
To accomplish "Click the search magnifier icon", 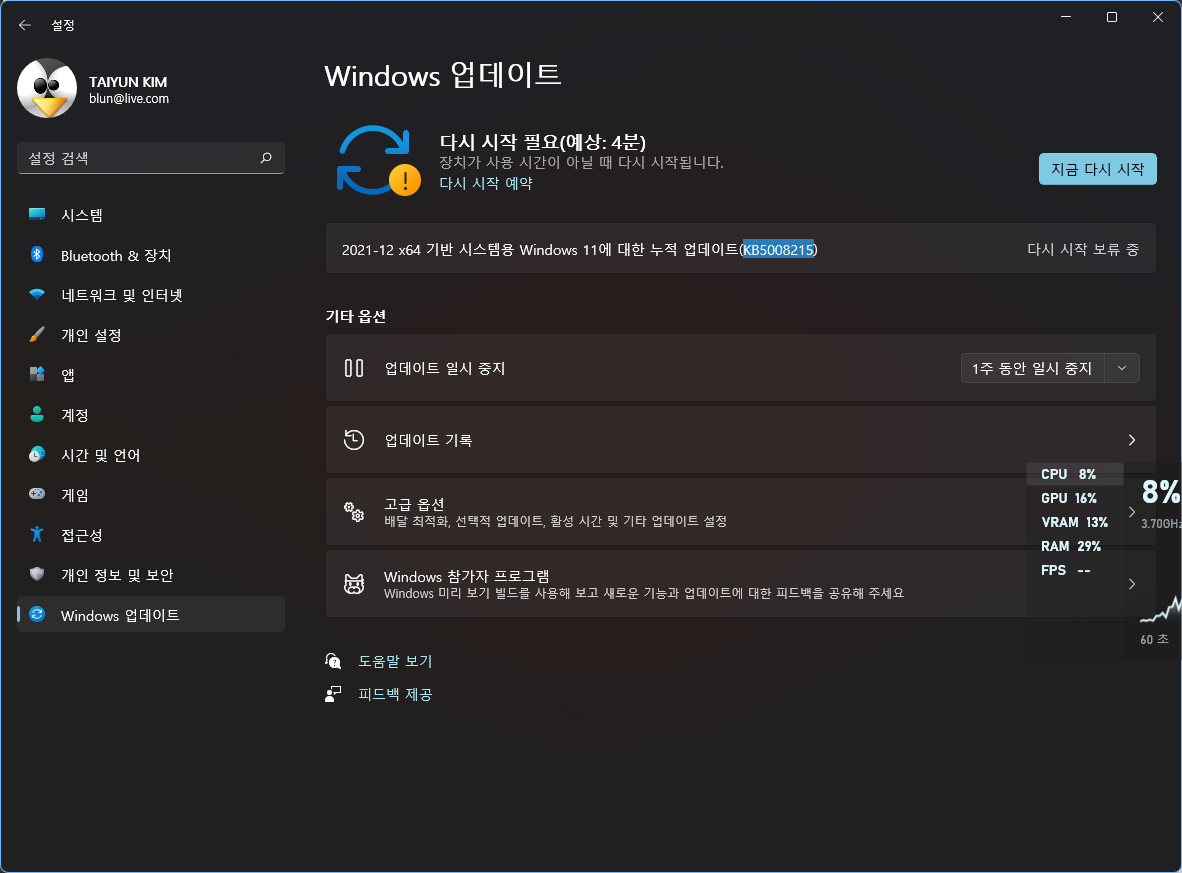I will point(266,158).
